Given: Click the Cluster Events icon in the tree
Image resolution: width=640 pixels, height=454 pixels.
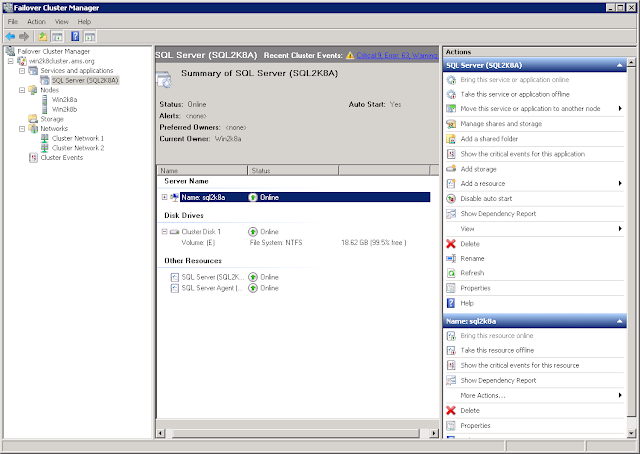Looking at the screenshot, I should click(33, 158).
